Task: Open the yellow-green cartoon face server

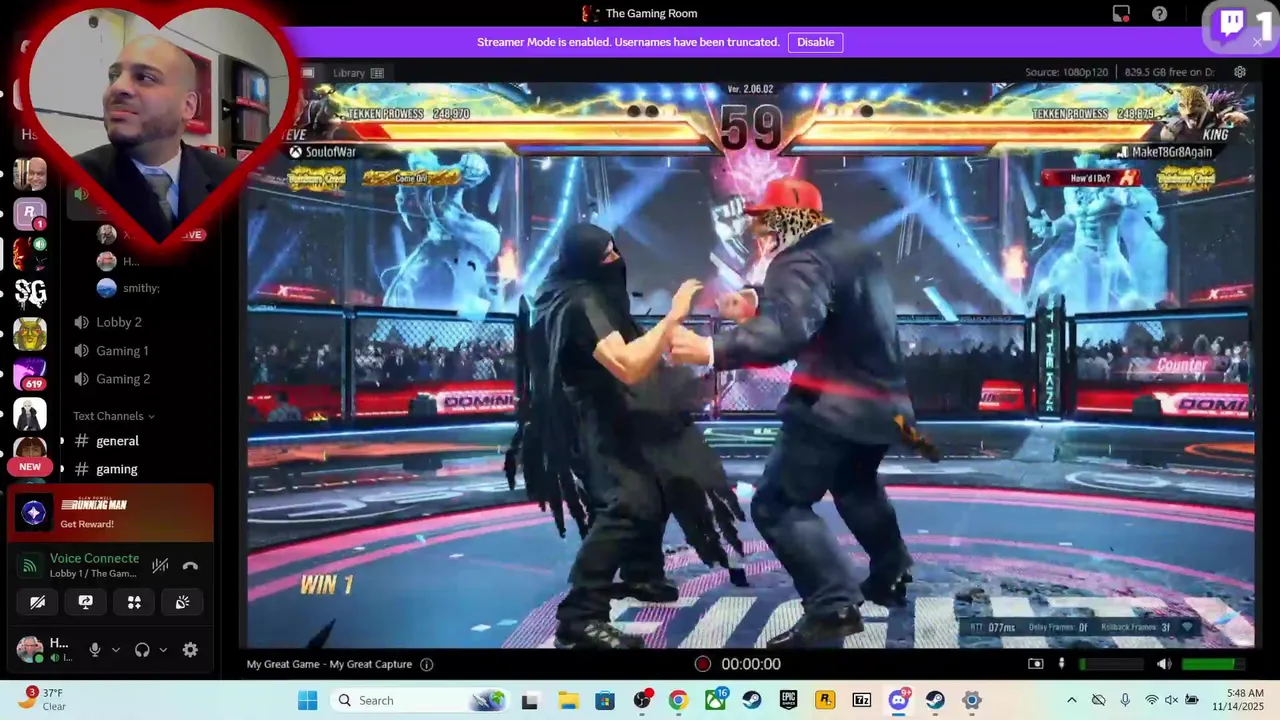Action: click(30, 333)
